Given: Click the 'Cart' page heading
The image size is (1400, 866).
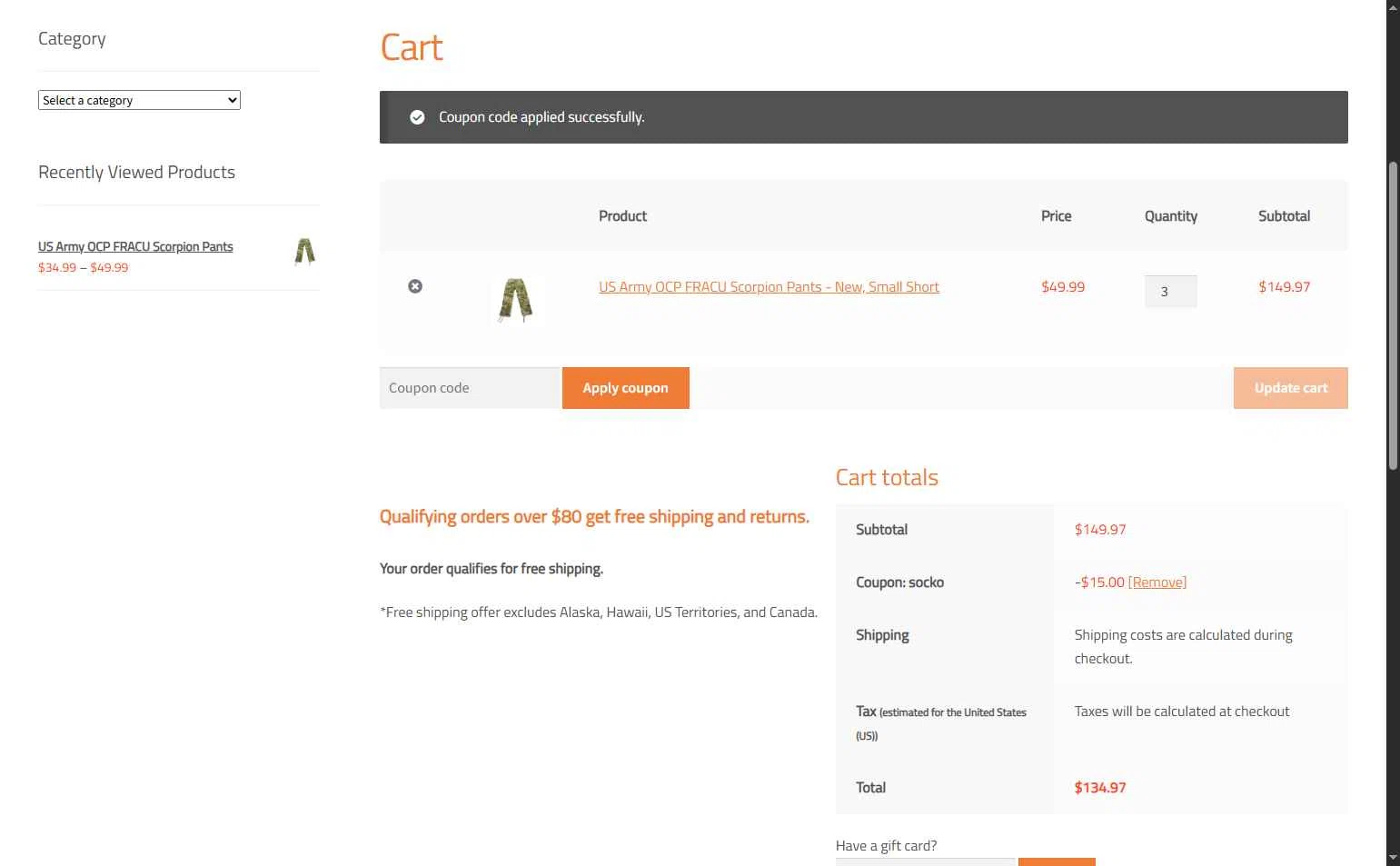Looking at the screenshot, I should (412, 47).
